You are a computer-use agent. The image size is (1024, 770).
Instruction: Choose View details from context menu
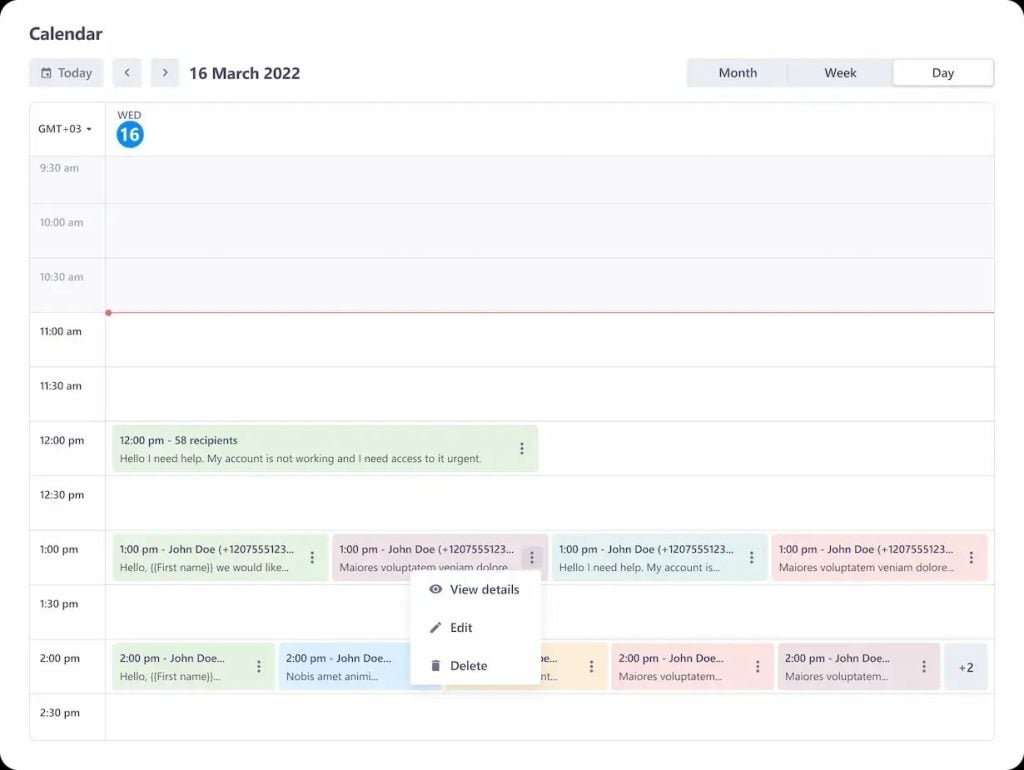[x=484, y=590]
